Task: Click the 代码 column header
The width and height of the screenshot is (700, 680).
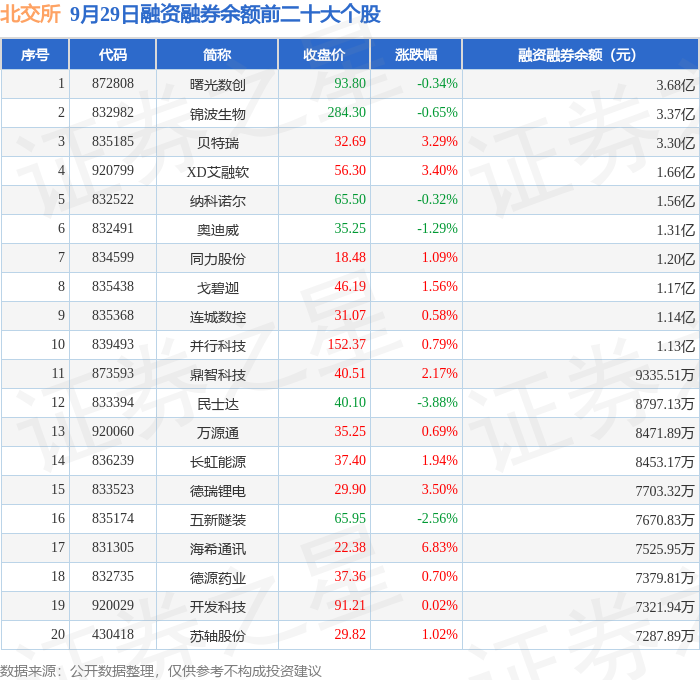Action: click(112, 54)
